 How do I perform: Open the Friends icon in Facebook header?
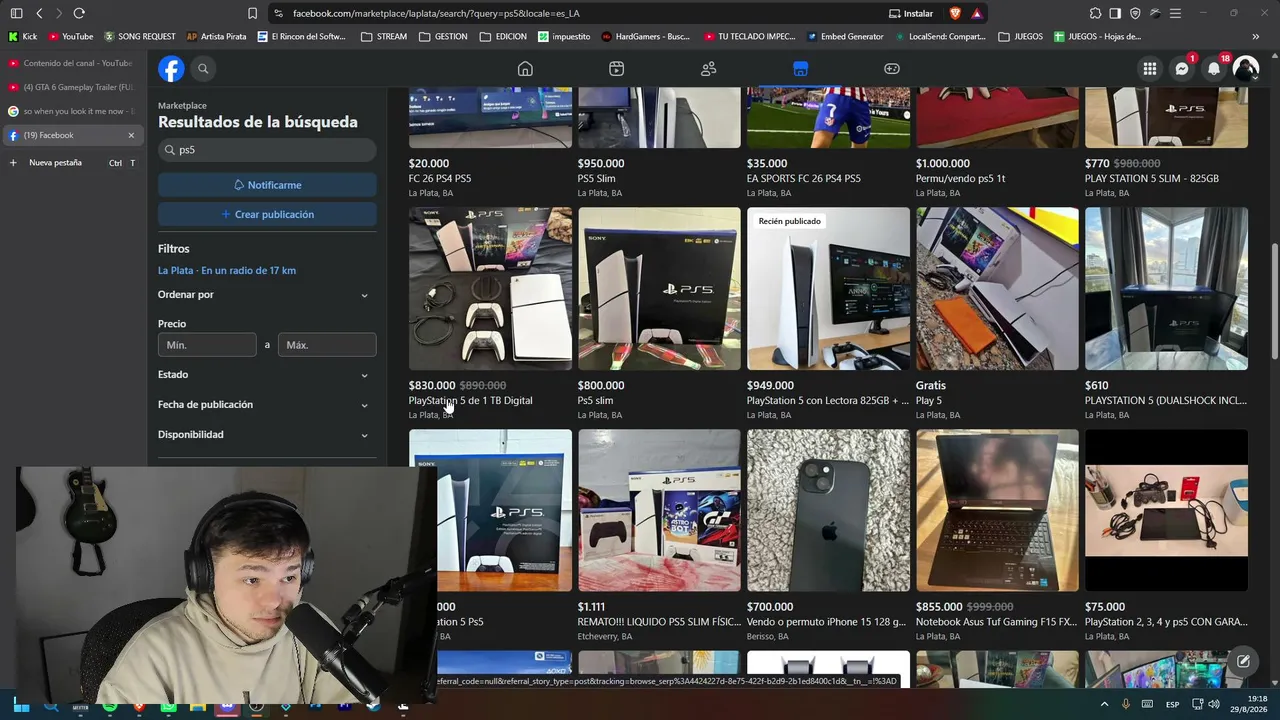[708, 68]
